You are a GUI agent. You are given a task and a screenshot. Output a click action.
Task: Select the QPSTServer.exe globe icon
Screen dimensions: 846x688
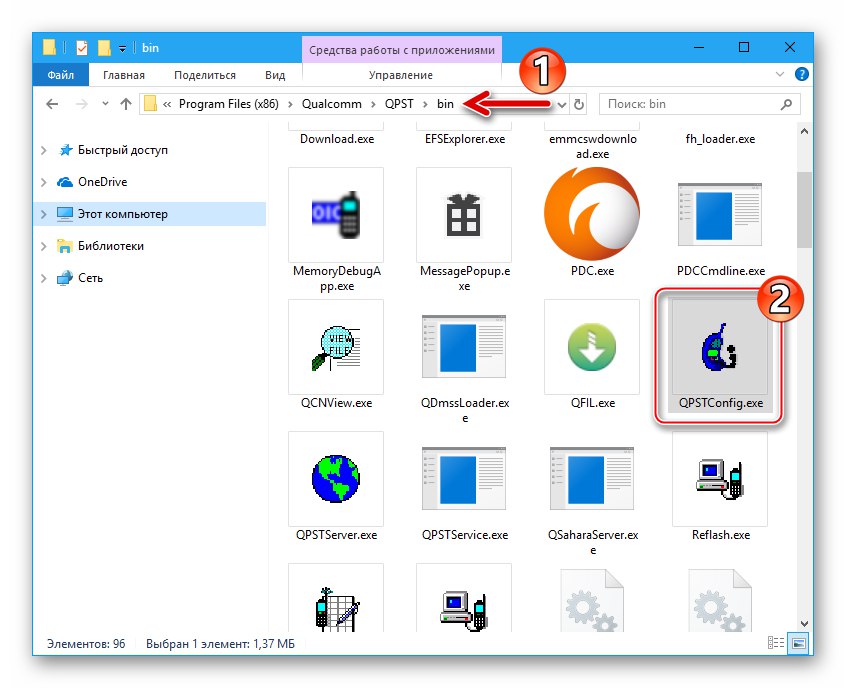coord(336,479)
